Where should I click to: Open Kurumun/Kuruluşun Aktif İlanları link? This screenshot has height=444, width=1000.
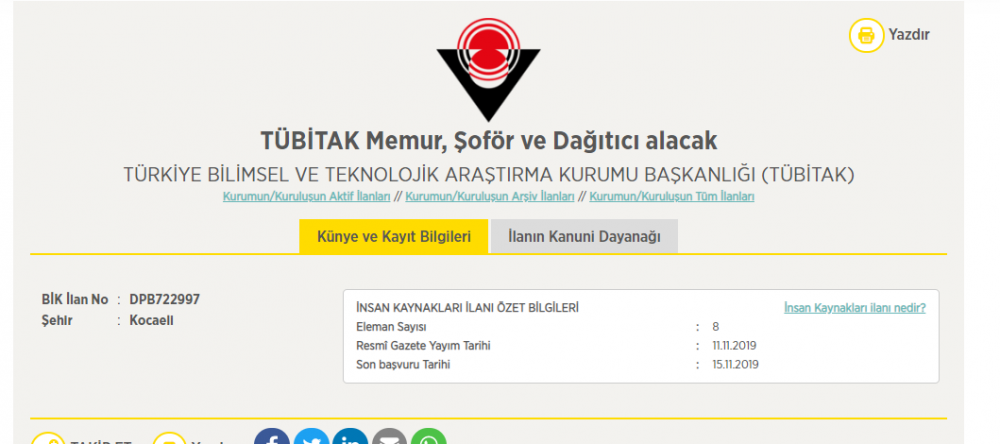pyautogui.click(x=306, y=196)
